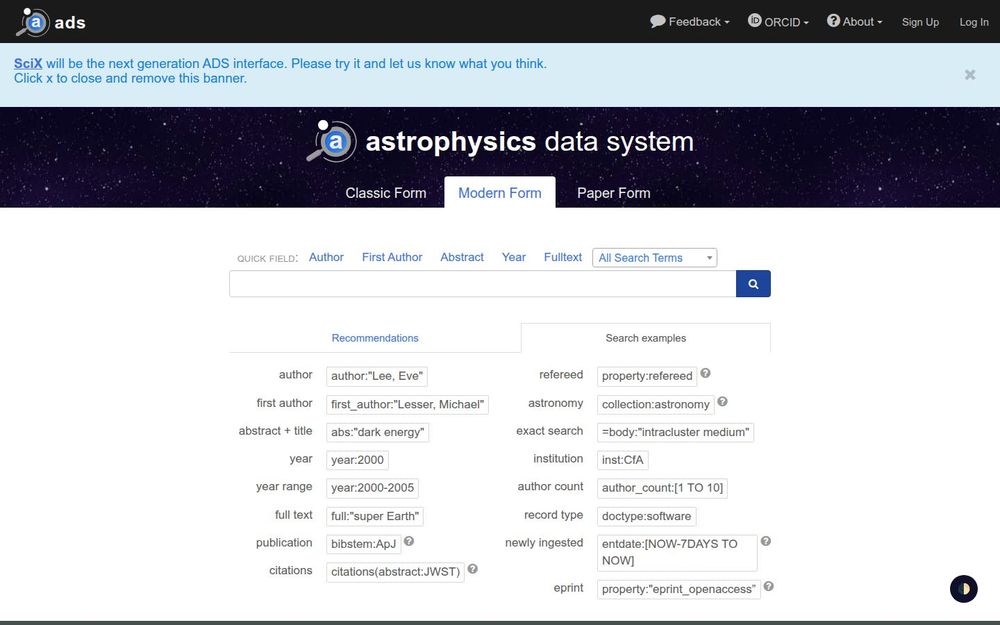Click help icon beside entdate example
This screenshot has height=625, width=1000.
click(766, 541)
